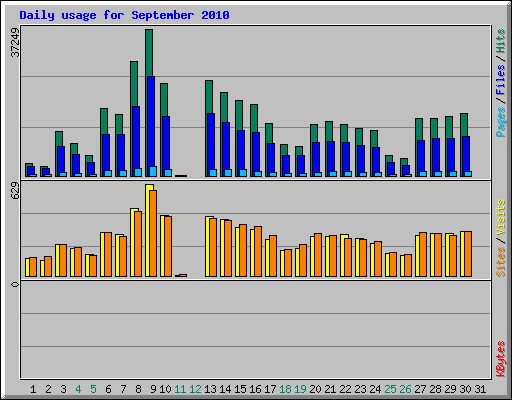Click the orange sites bar for day 16
Screen dimensions: 512x400
coord(258,251)
